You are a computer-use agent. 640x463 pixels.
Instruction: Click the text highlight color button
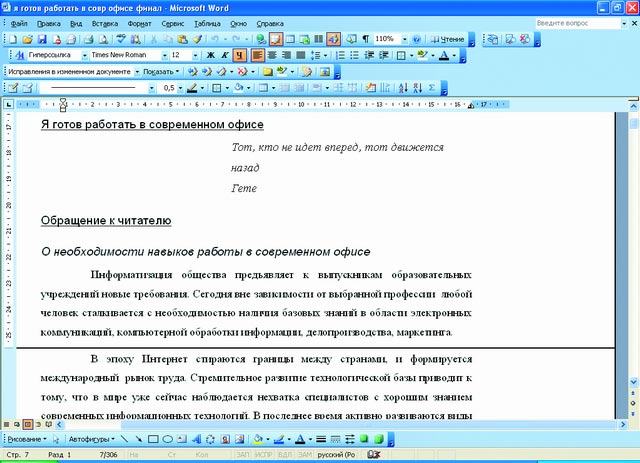(x=422, y=55)
